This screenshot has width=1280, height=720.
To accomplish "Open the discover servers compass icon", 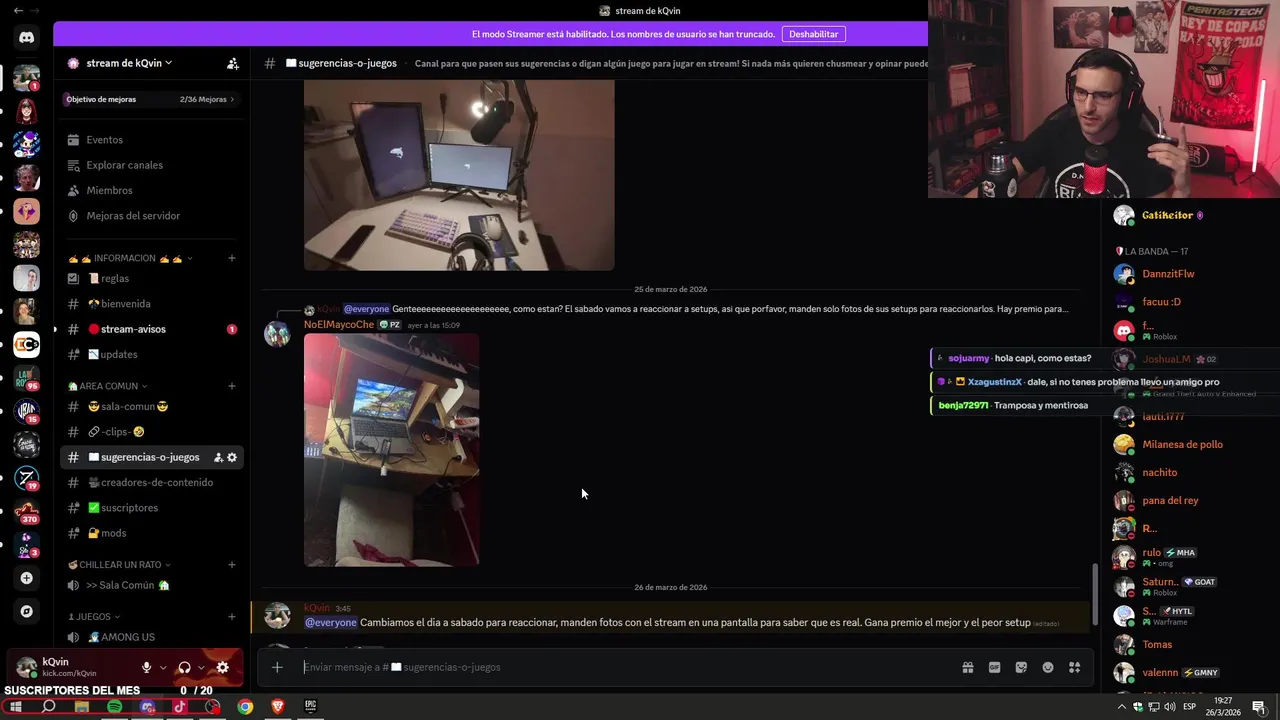I will pyautogui.click(x=26, y=611).
